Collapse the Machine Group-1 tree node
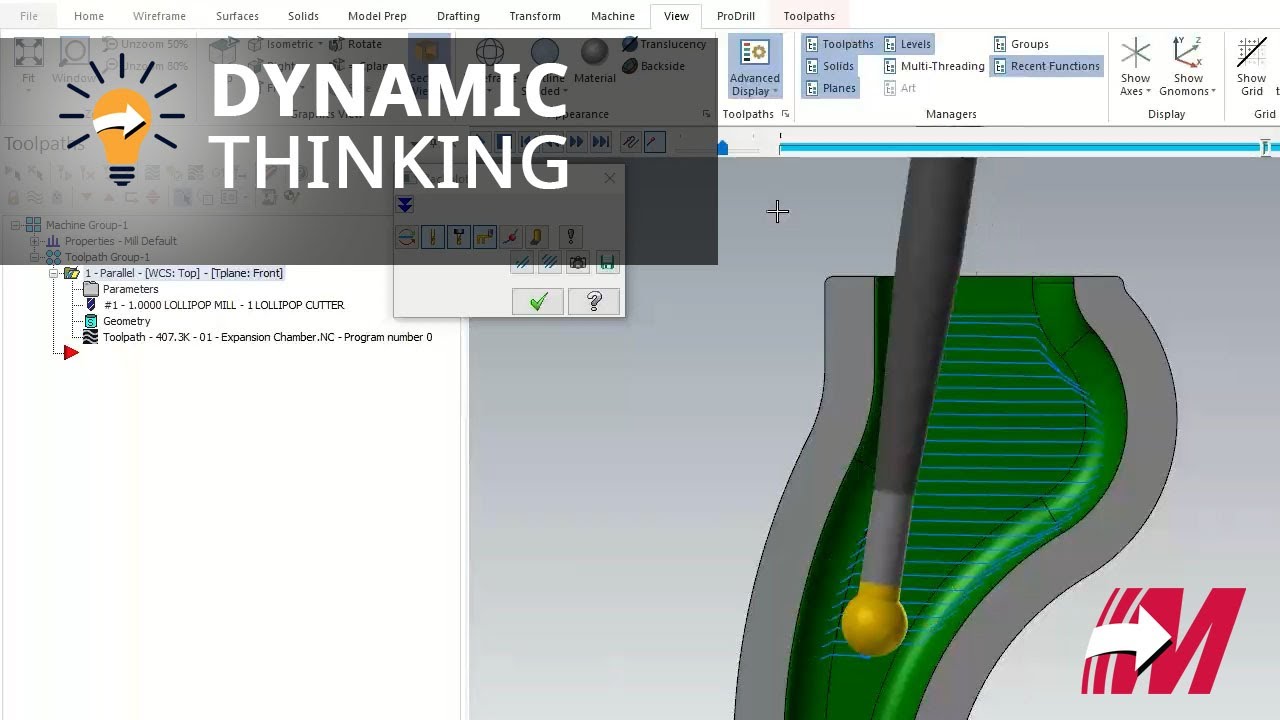This screenshot has height=720, width=1280. tap(16, 225)
